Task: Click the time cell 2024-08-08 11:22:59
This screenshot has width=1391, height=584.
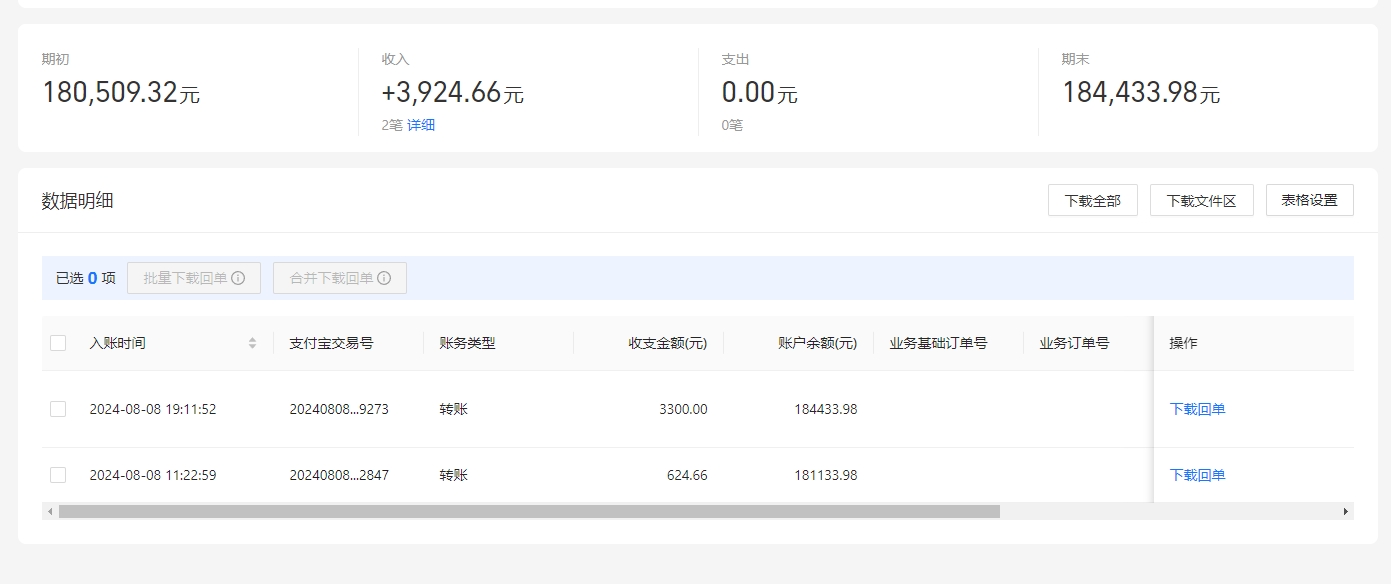Action: tap(153, 475)
